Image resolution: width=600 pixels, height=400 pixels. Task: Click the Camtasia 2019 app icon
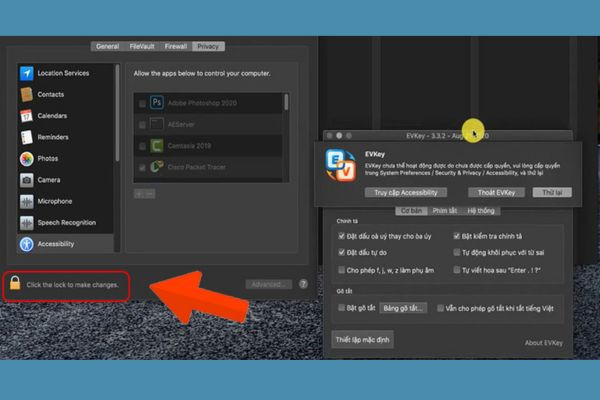point(157,146)
